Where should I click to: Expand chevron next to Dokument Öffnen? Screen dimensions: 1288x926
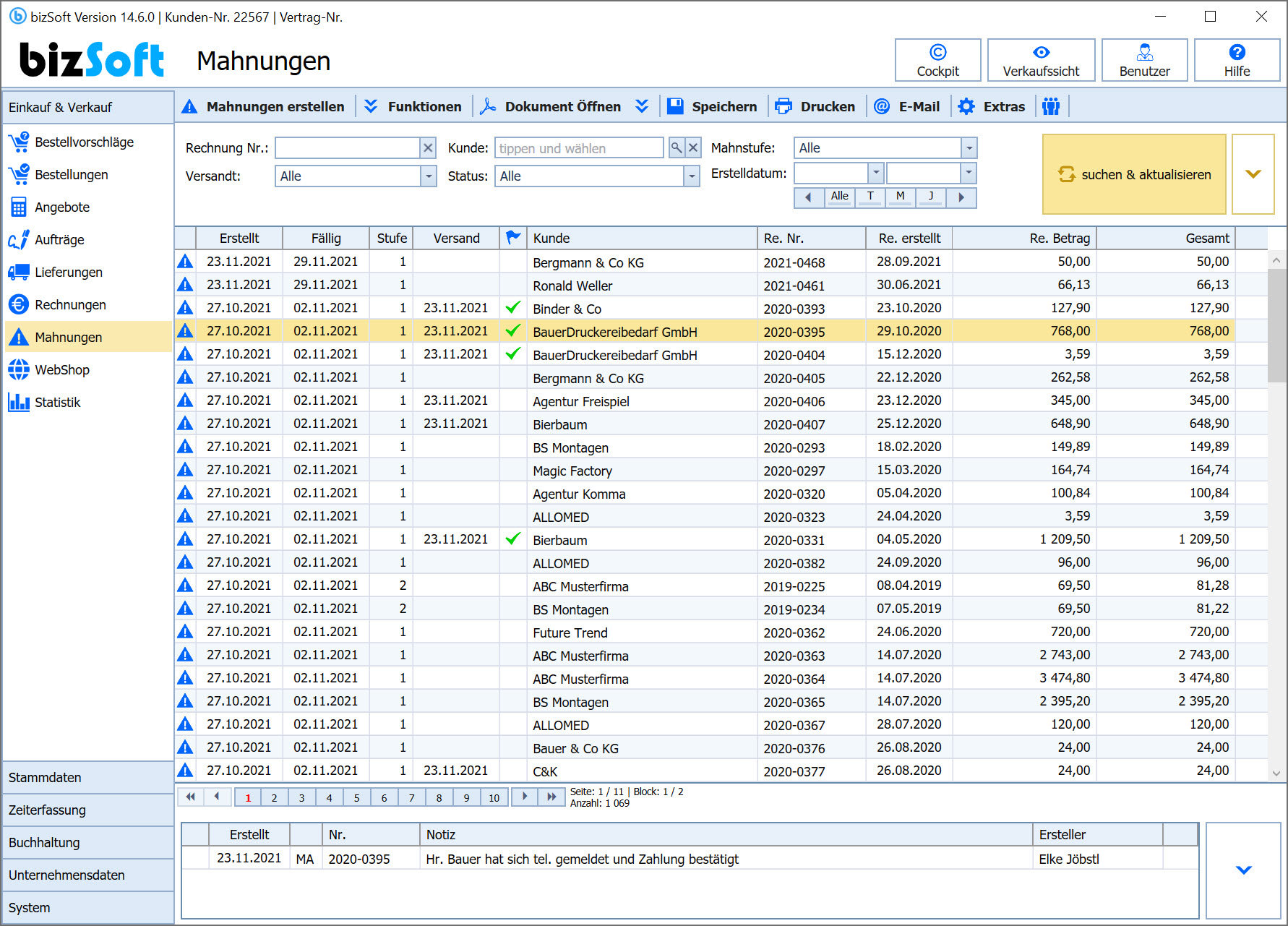click(642, 106)
